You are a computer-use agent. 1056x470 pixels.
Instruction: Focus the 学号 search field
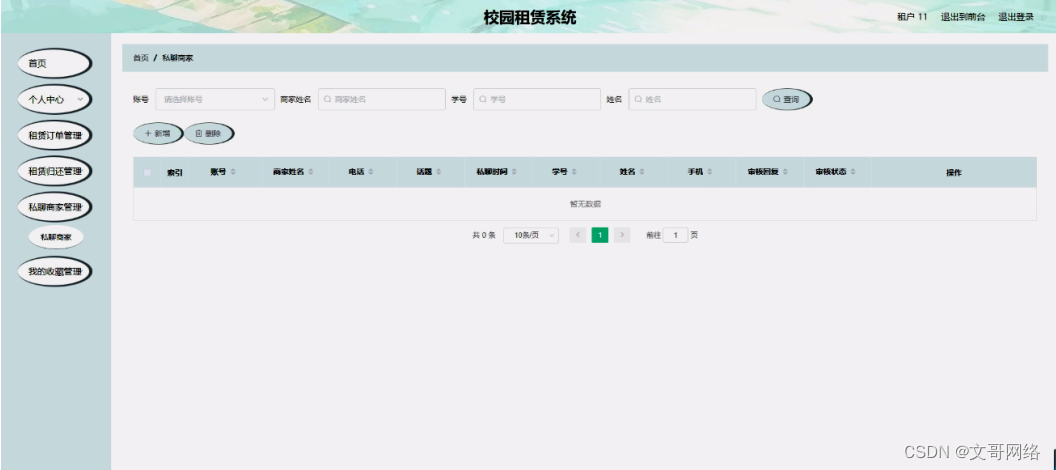(x=537, y=99)
